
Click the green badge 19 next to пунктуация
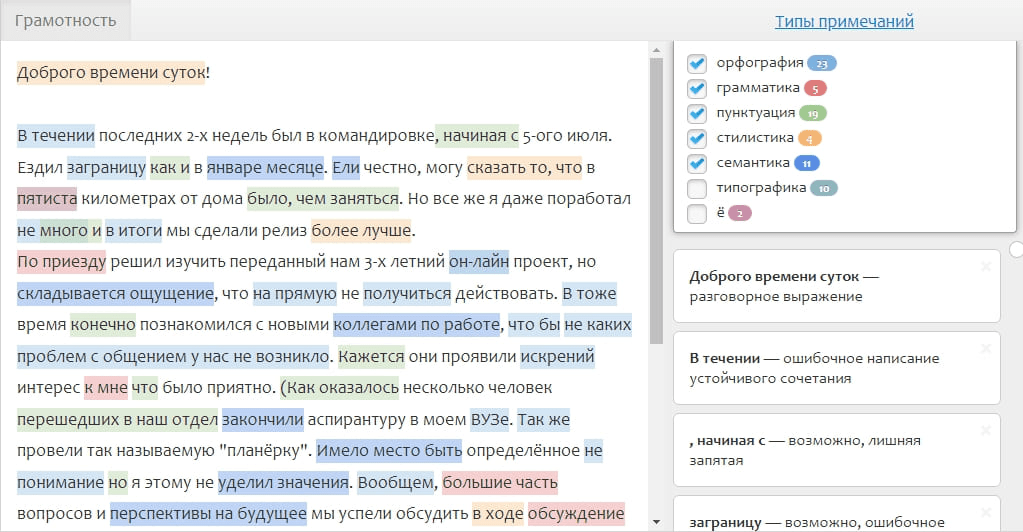tap(813, 114)
